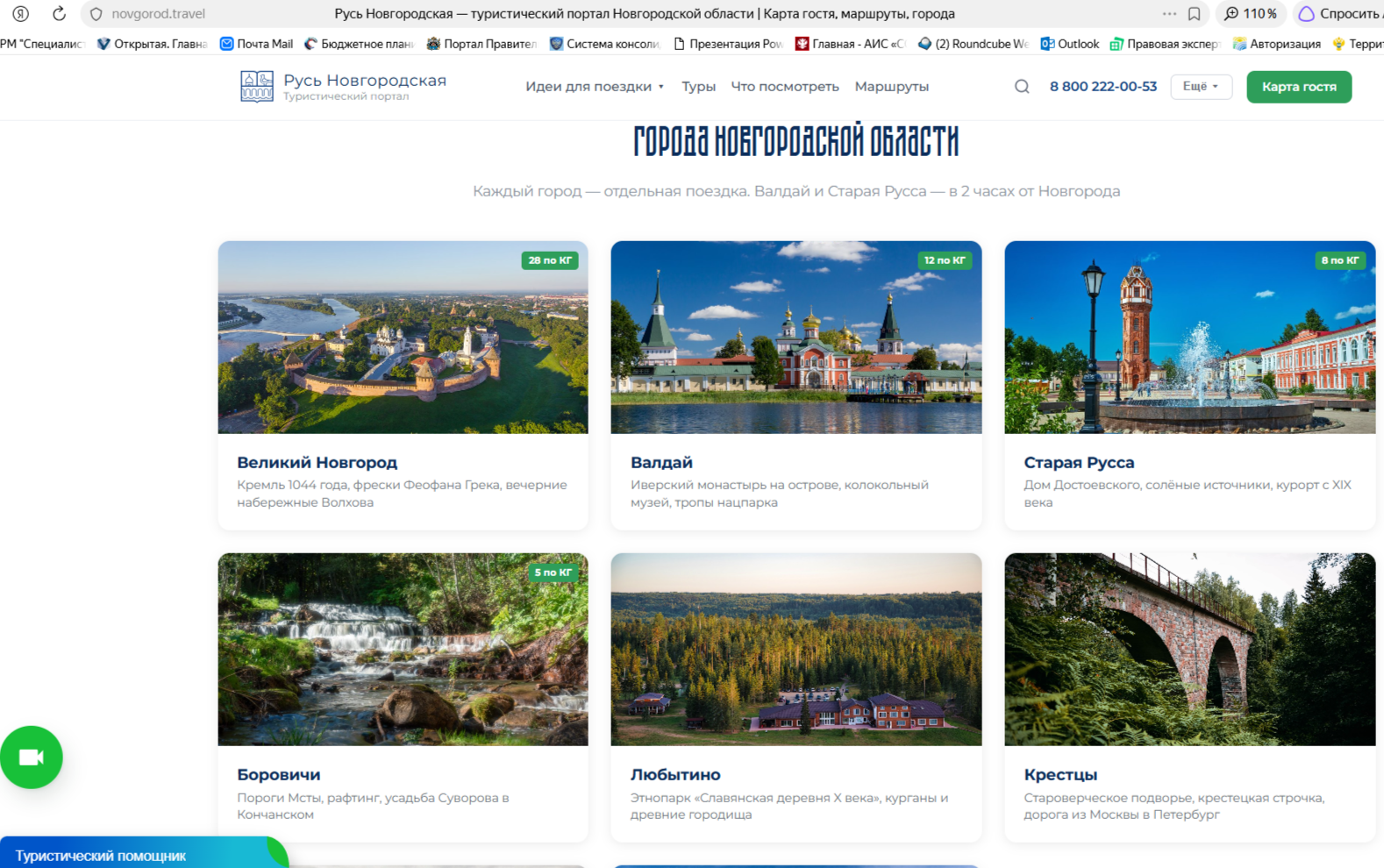Viewport: 1384px width, 868px height.
Task: Open Крестцы card title
Action: [x=1060, y=775]
